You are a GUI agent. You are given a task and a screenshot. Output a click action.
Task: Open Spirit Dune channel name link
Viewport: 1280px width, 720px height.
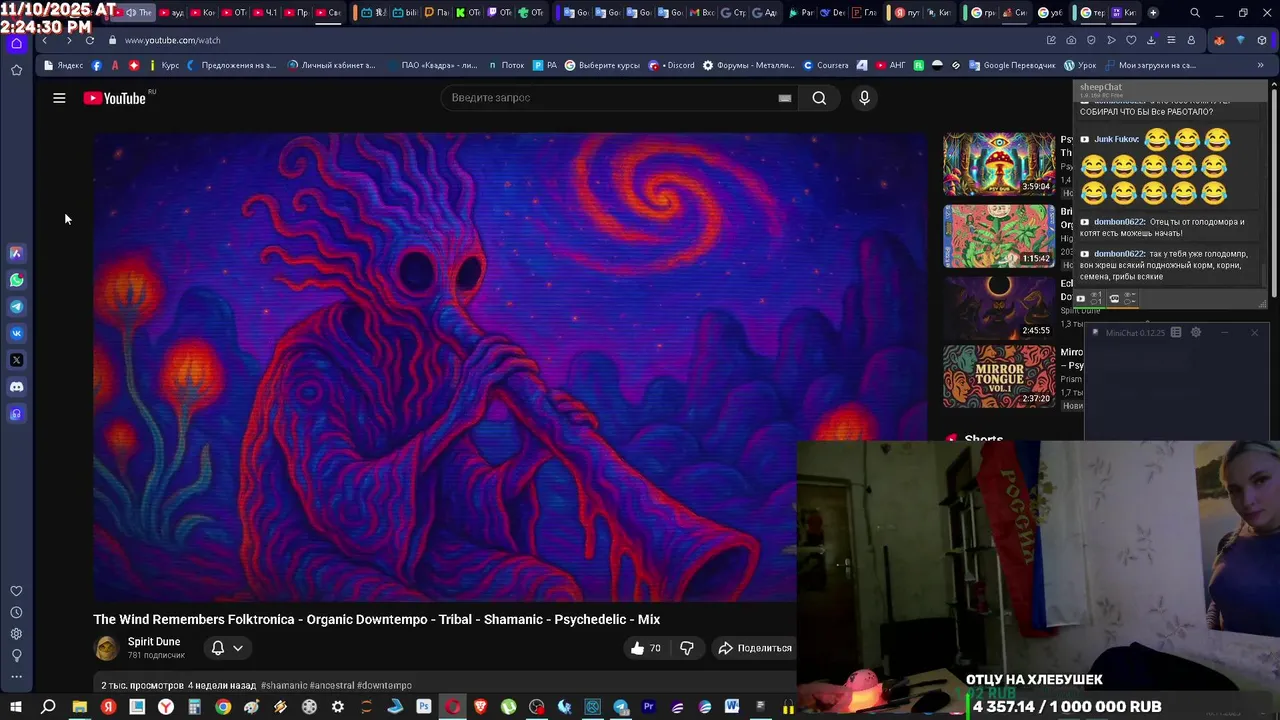pos(154,642)
